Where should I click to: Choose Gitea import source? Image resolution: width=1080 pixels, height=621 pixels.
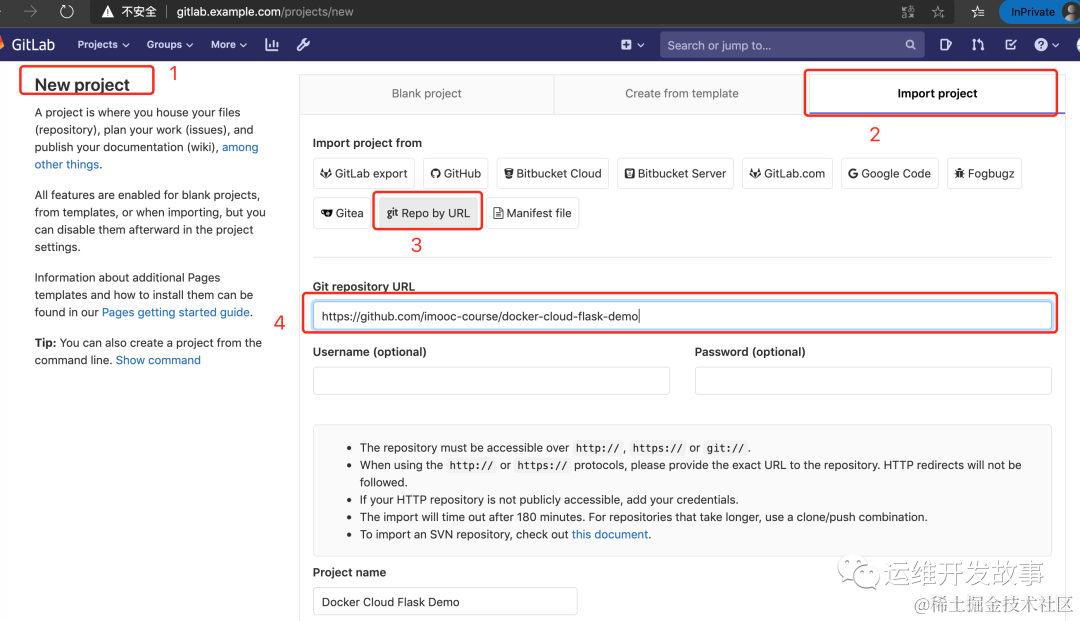pos(342,213)
